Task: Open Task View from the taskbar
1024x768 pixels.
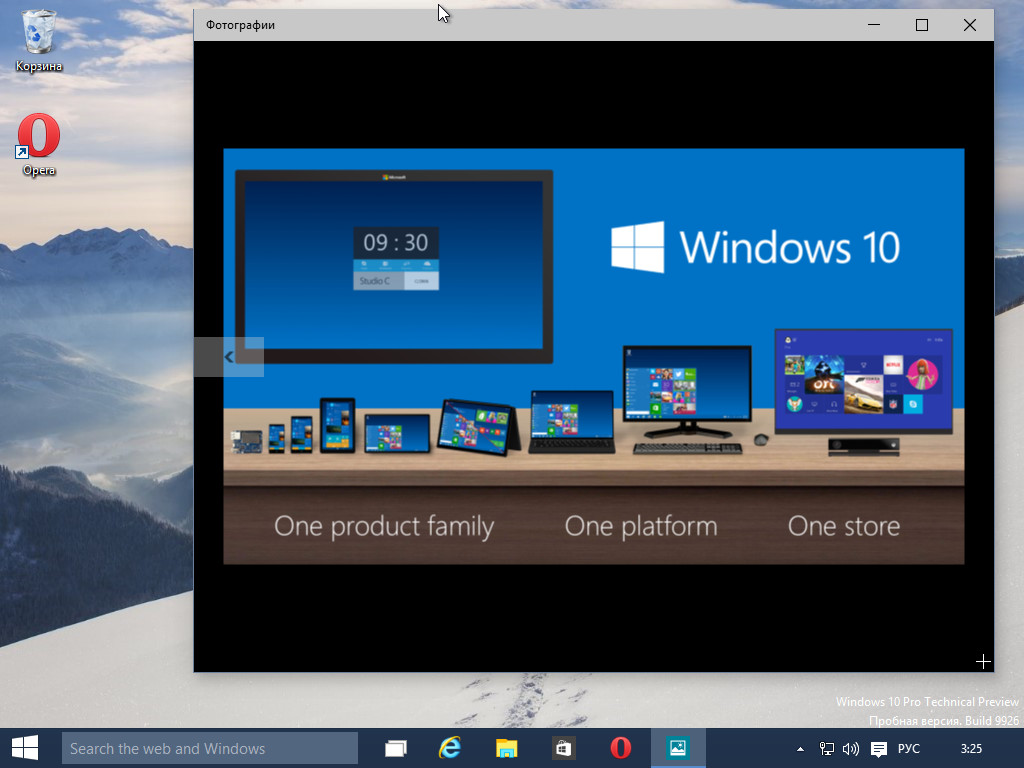Action: (x=396, y=748)
